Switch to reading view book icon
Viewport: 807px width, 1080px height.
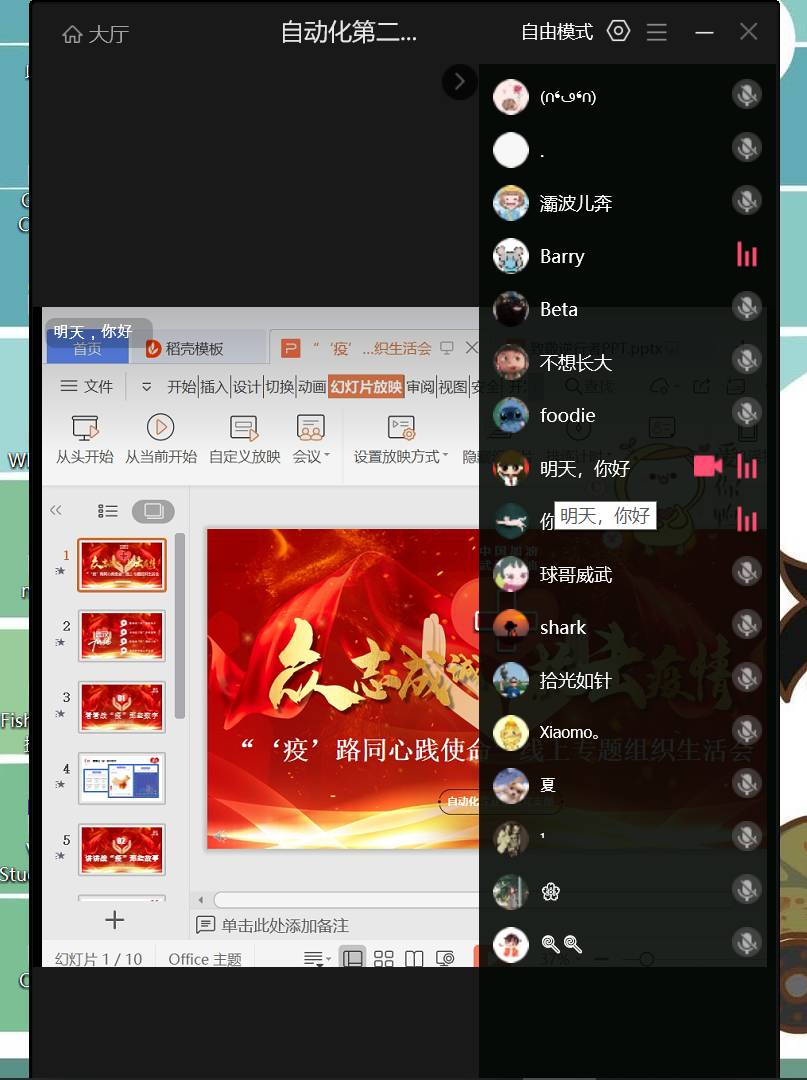(x=414, y=959)
